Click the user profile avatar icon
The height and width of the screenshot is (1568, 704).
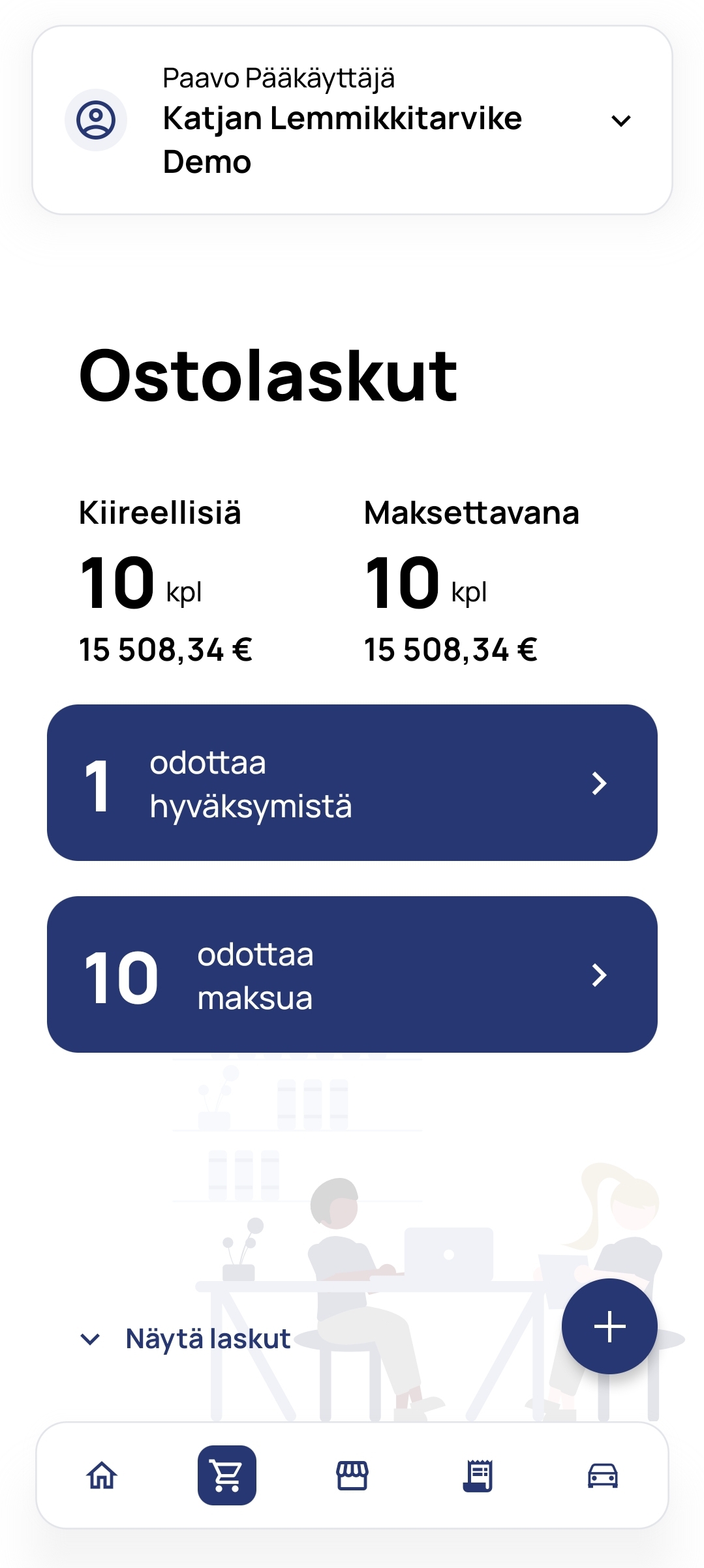coord(96,120)
